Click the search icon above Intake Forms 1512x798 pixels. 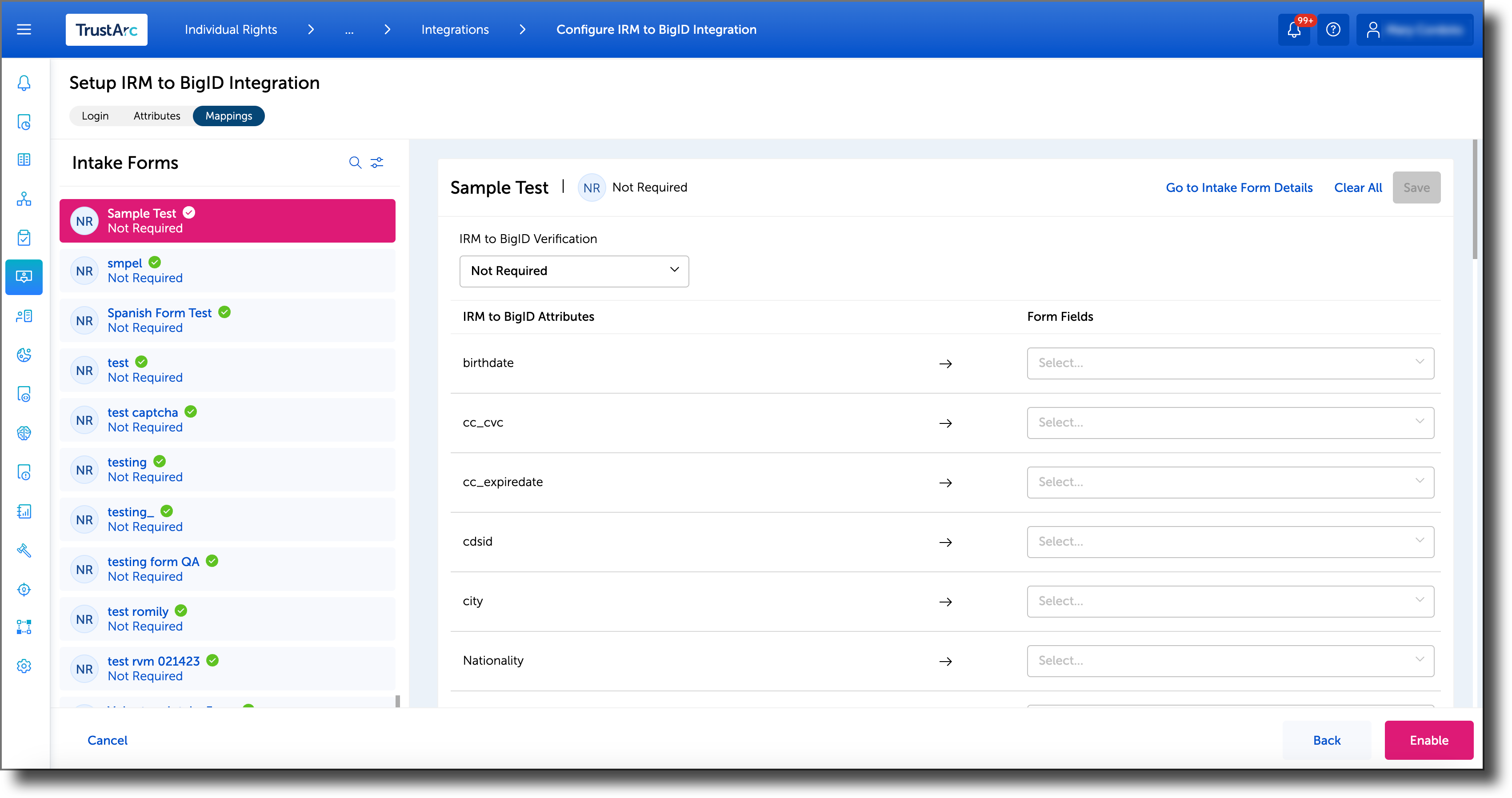[x=355, y=163]
